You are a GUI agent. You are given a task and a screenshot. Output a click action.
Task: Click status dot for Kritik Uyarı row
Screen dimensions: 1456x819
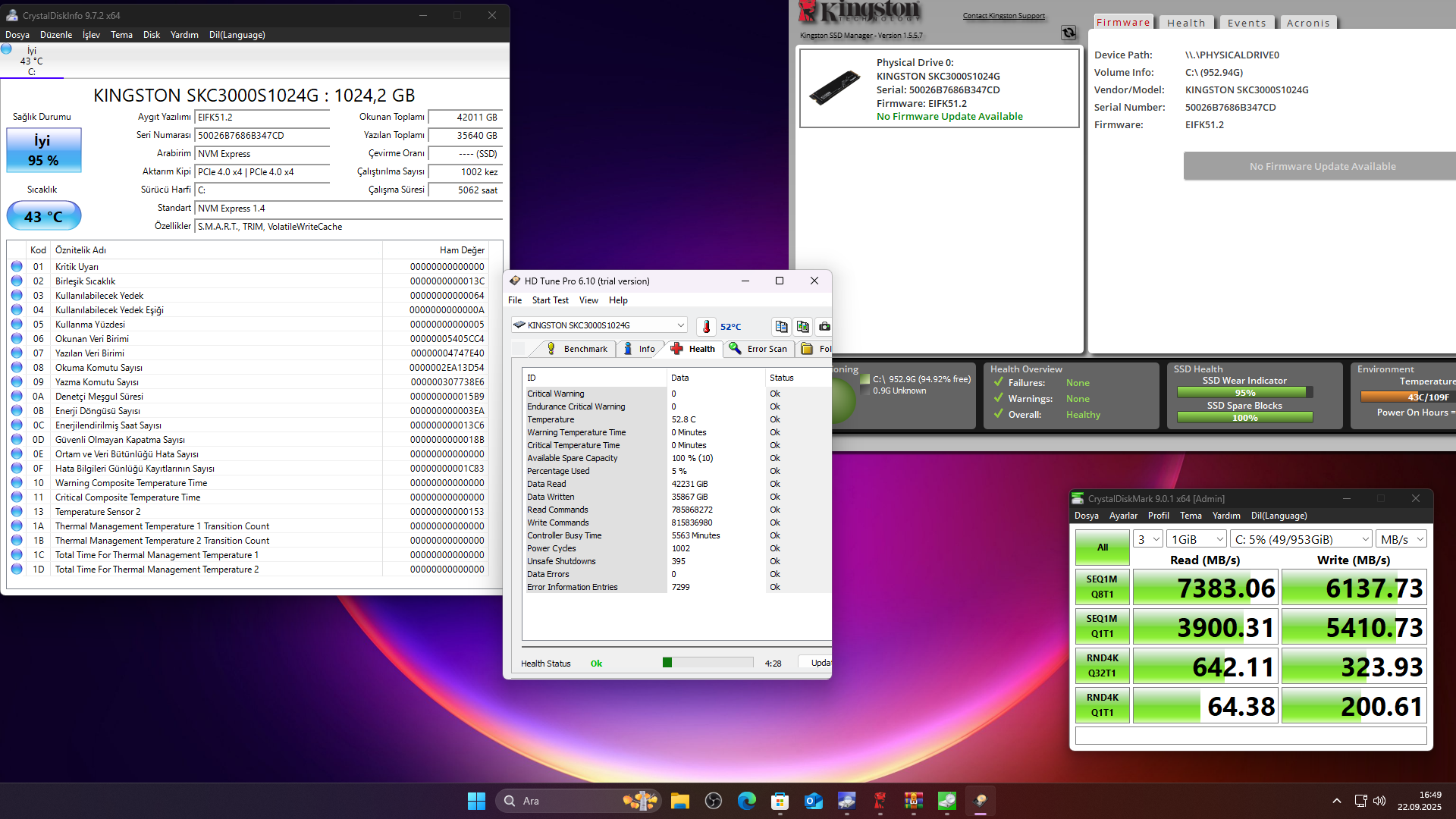17,267
